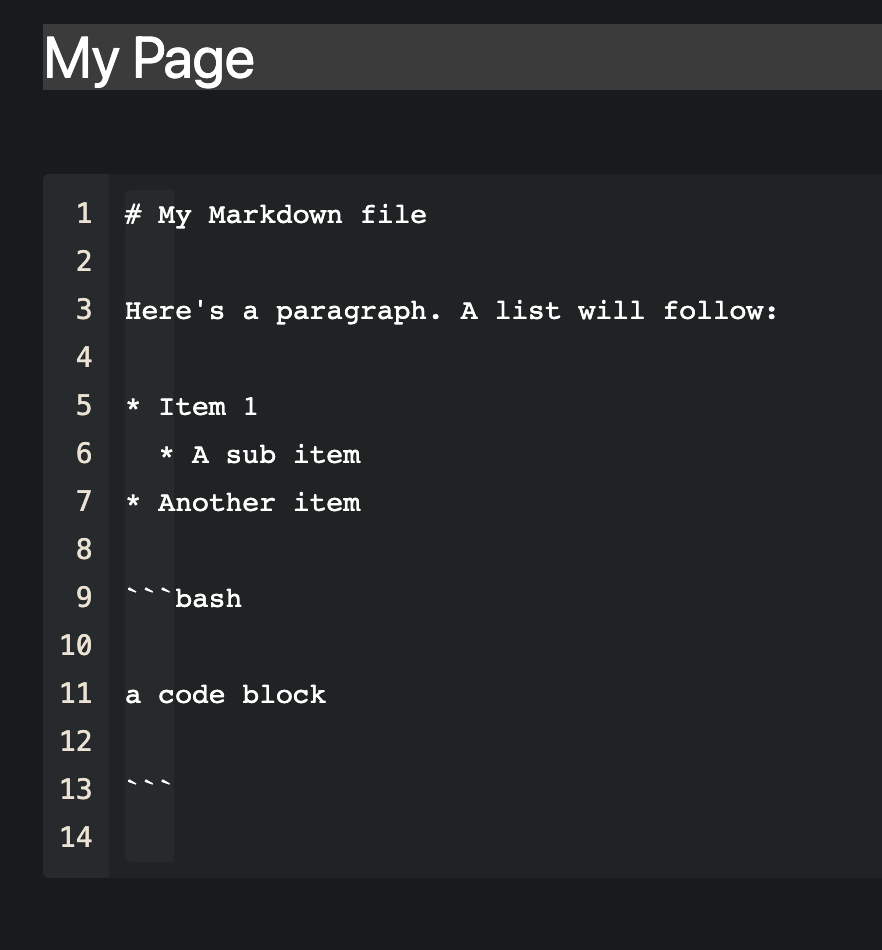Viewport: 882px width, 950px height.
Task: Click the ```bash code fence opener
Action: pos(183,598)
